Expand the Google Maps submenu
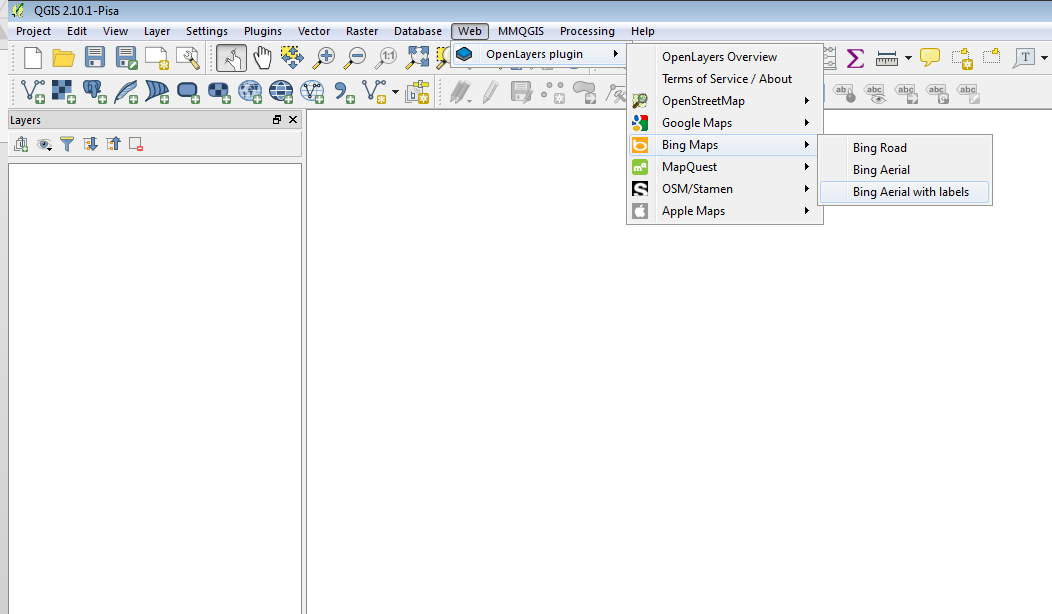The image size is (1052, 614). pyautogui.click(x=725, y=123)
